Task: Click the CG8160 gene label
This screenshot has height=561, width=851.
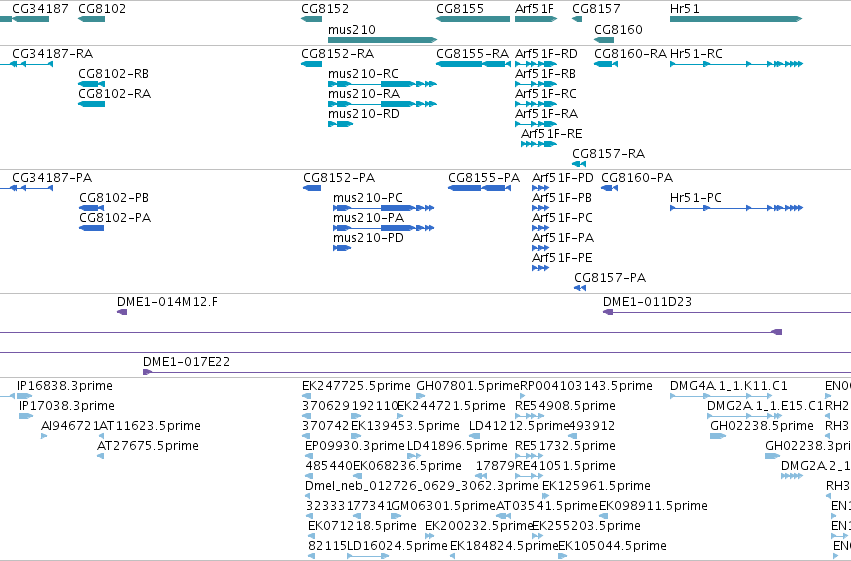Action: coord(618,29)
